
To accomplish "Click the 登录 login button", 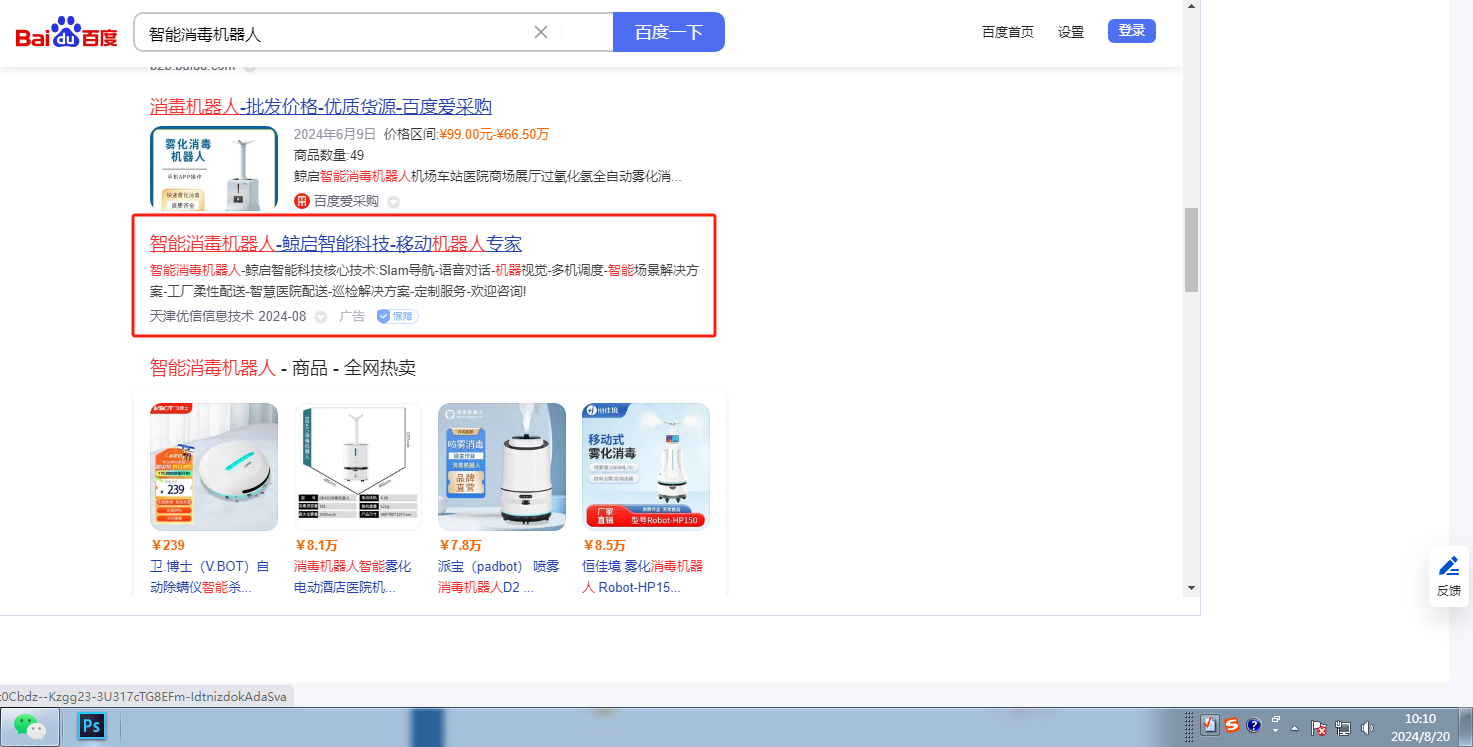I will (x=1132, y=31).
